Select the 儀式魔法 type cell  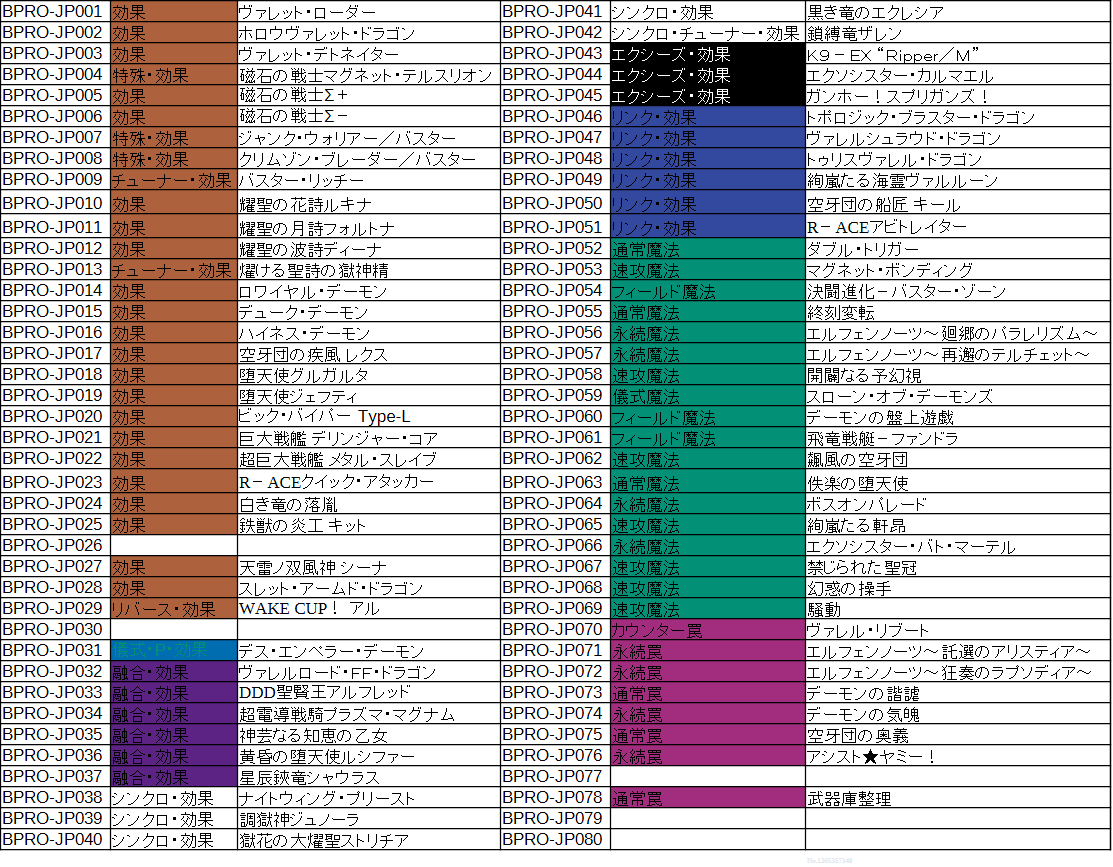point(706,396)
